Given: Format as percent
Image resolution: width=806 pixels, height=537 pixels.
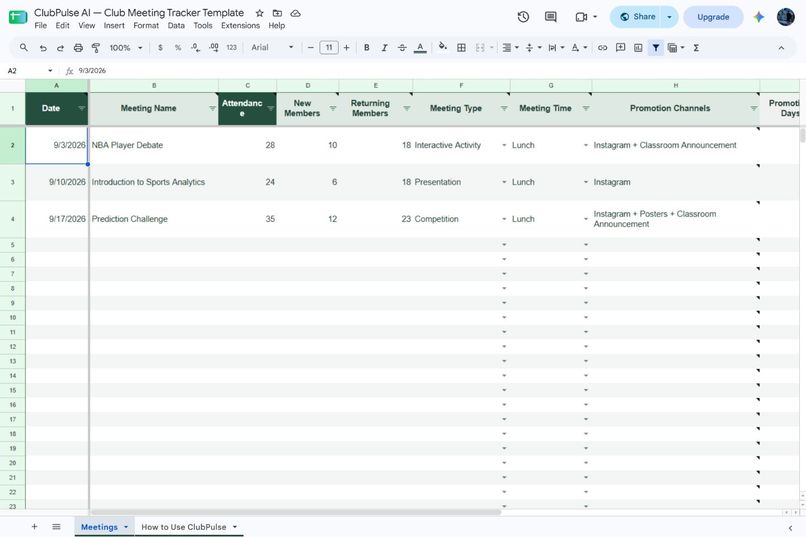Looking at the screenshot, I should click(x=178, y=48).
